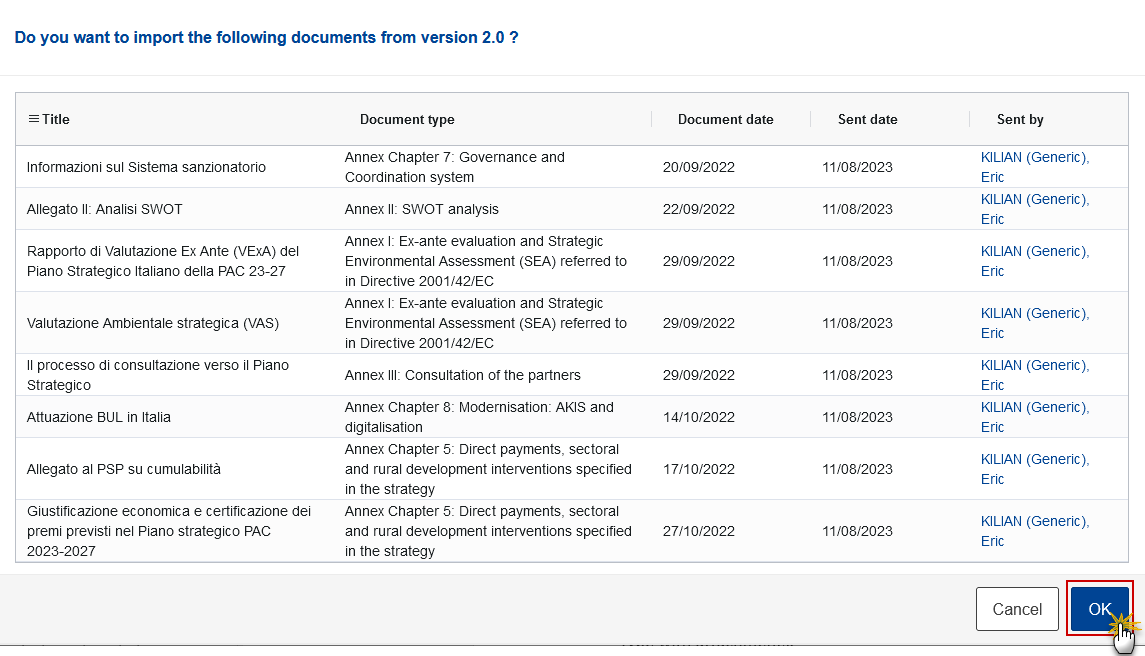Sort by the Sent by column header

coord(1020,119)
